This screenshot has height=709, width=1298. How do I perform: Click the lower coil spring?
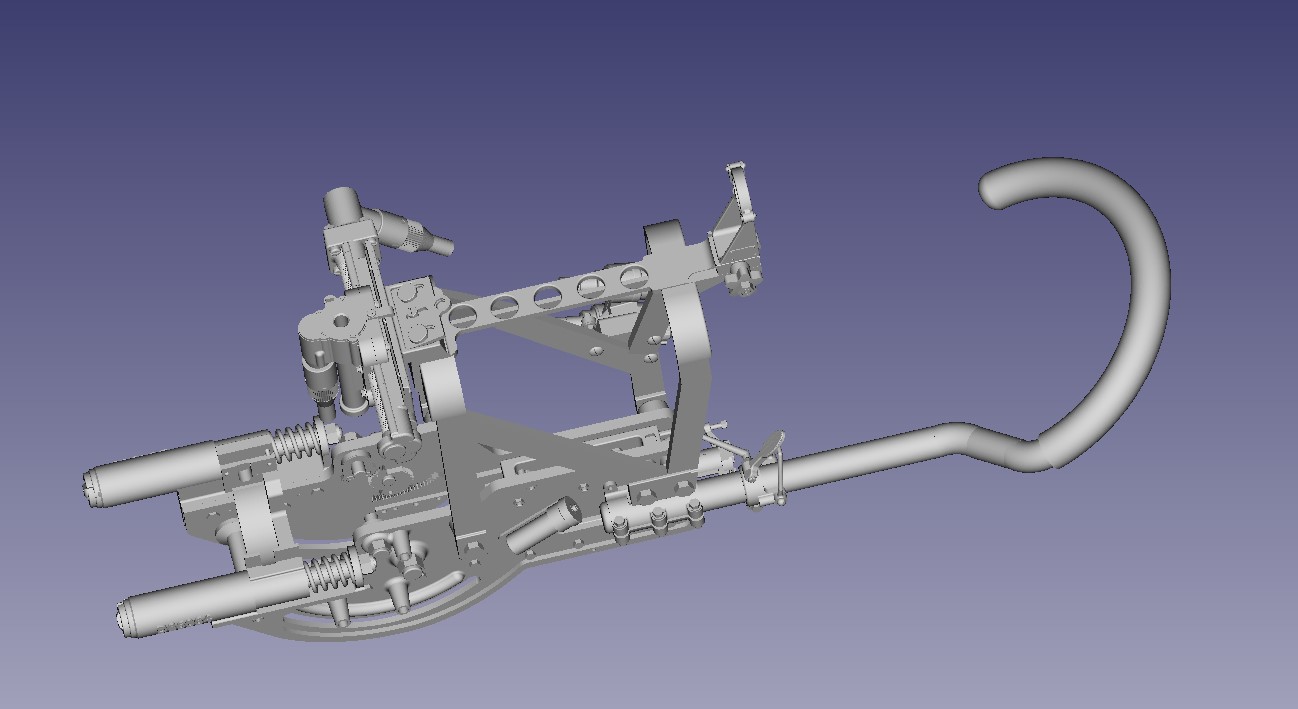click(328, 573)
